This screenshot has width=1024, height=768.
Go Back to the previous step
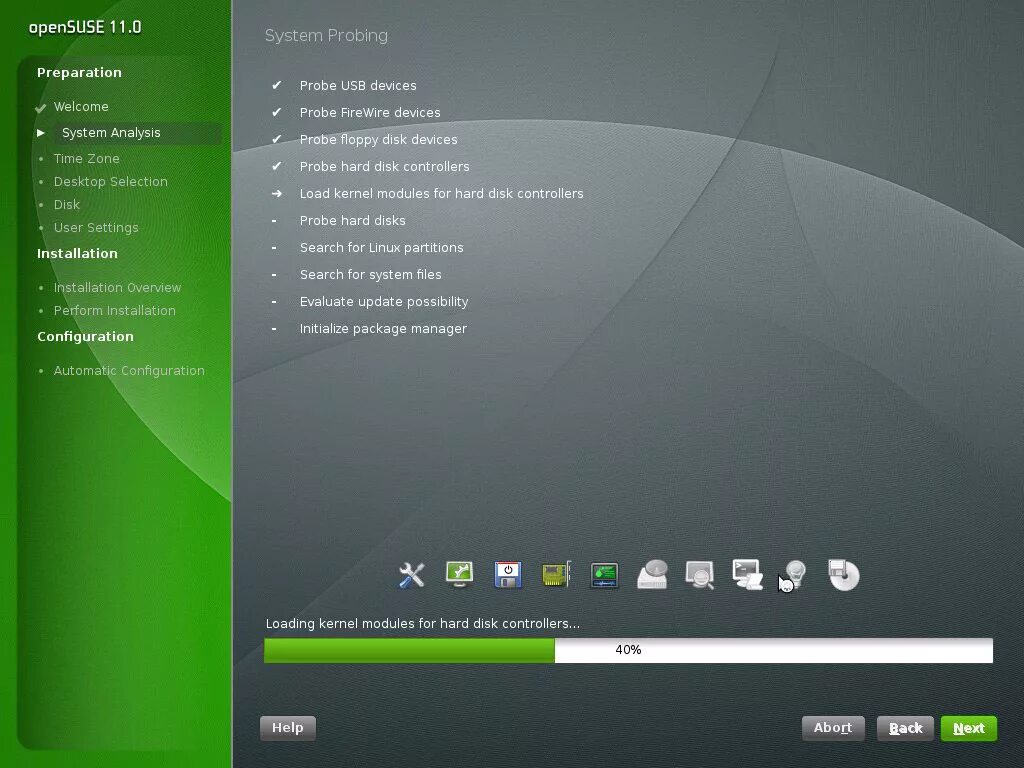pyautogui.click(x=905, y=728)
